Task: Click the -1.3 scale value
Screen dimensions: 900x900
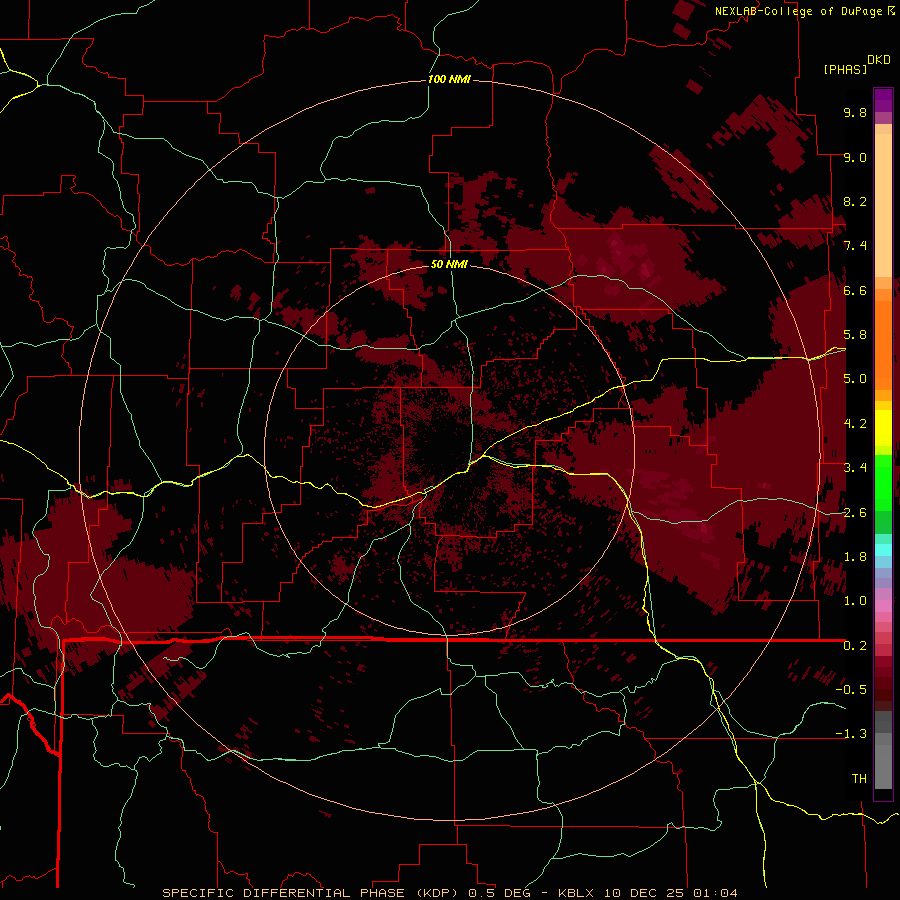Action: pyautogui.click(x=851, y=734)
